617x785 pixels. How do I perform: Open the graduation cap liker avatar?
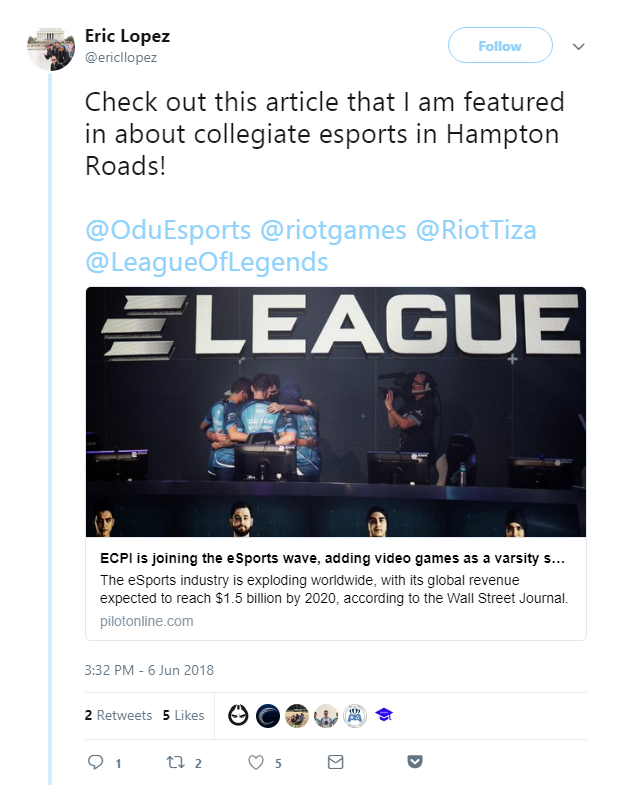pos(384,715)
